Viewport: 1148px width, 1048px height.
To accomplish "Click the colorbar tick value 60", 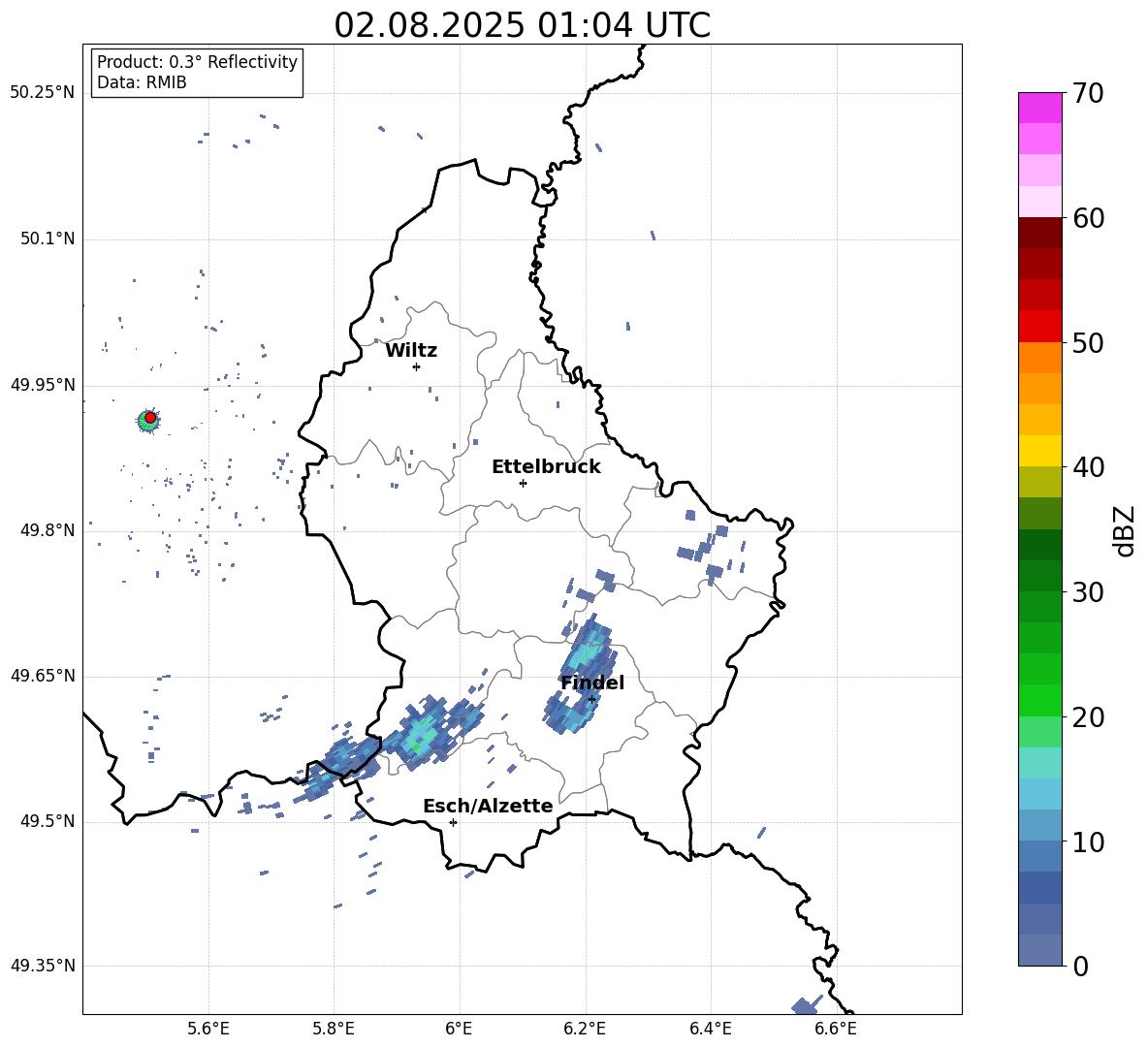I will coord(1088,218).
